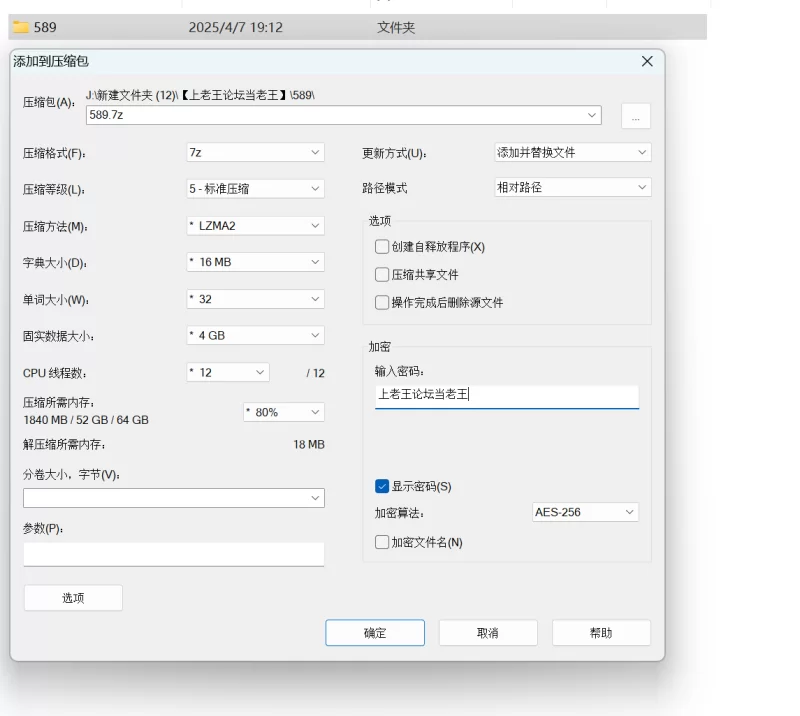The width and height of the screenshot is (800, 716).
Task: Open the 压缩格式 7z dropdown
Action: (255, 152)
